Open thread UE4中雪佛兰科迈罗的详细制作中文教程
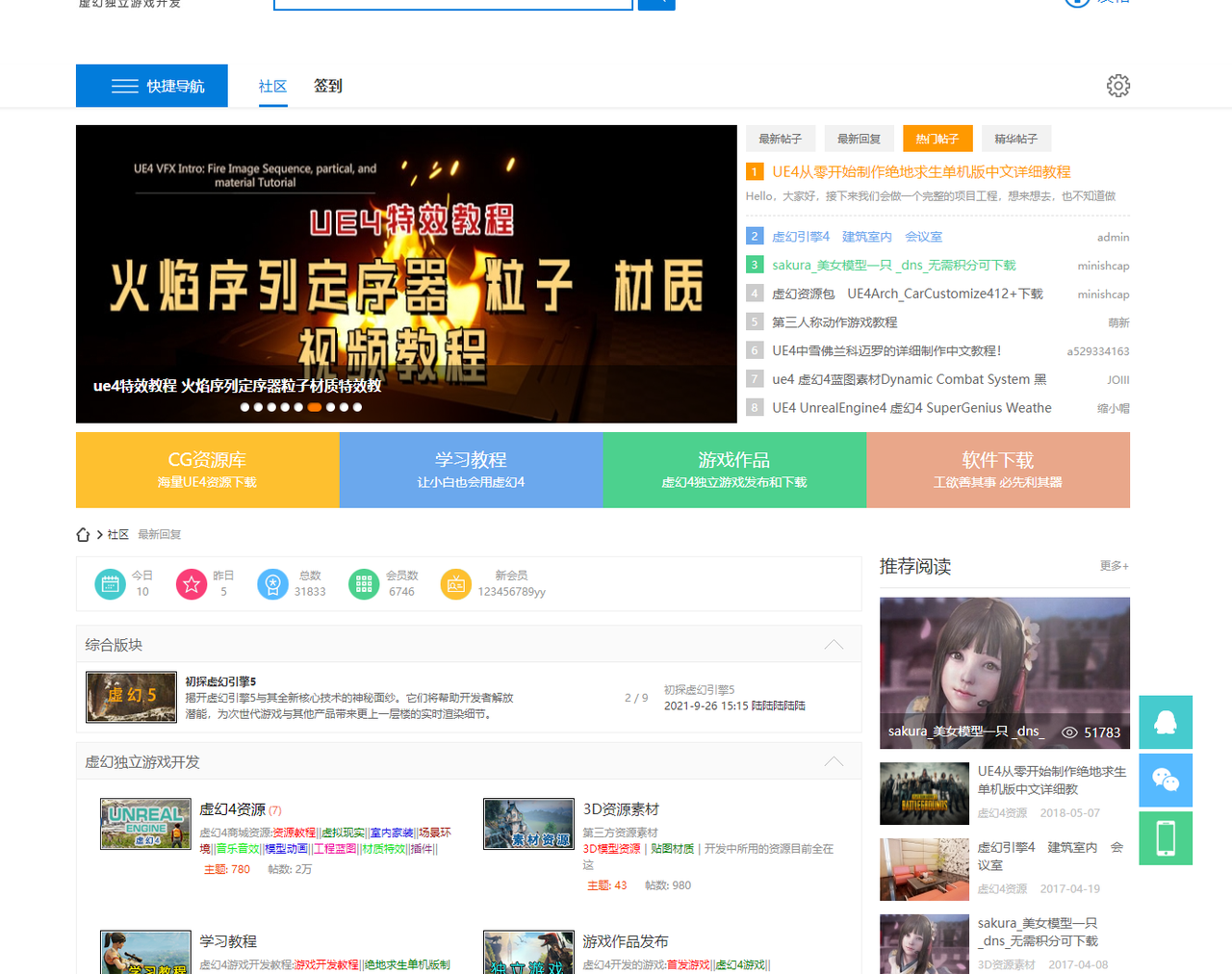Screen dimensions: 1232x974 [886, 351]
